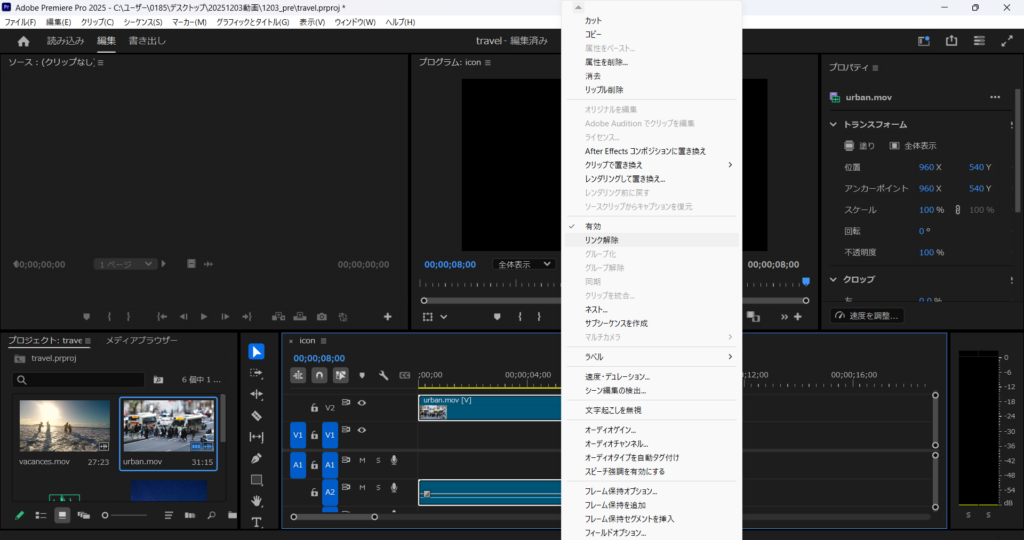
Task: Toggle timeline snapping magnet button
Action: coord(319,375)
